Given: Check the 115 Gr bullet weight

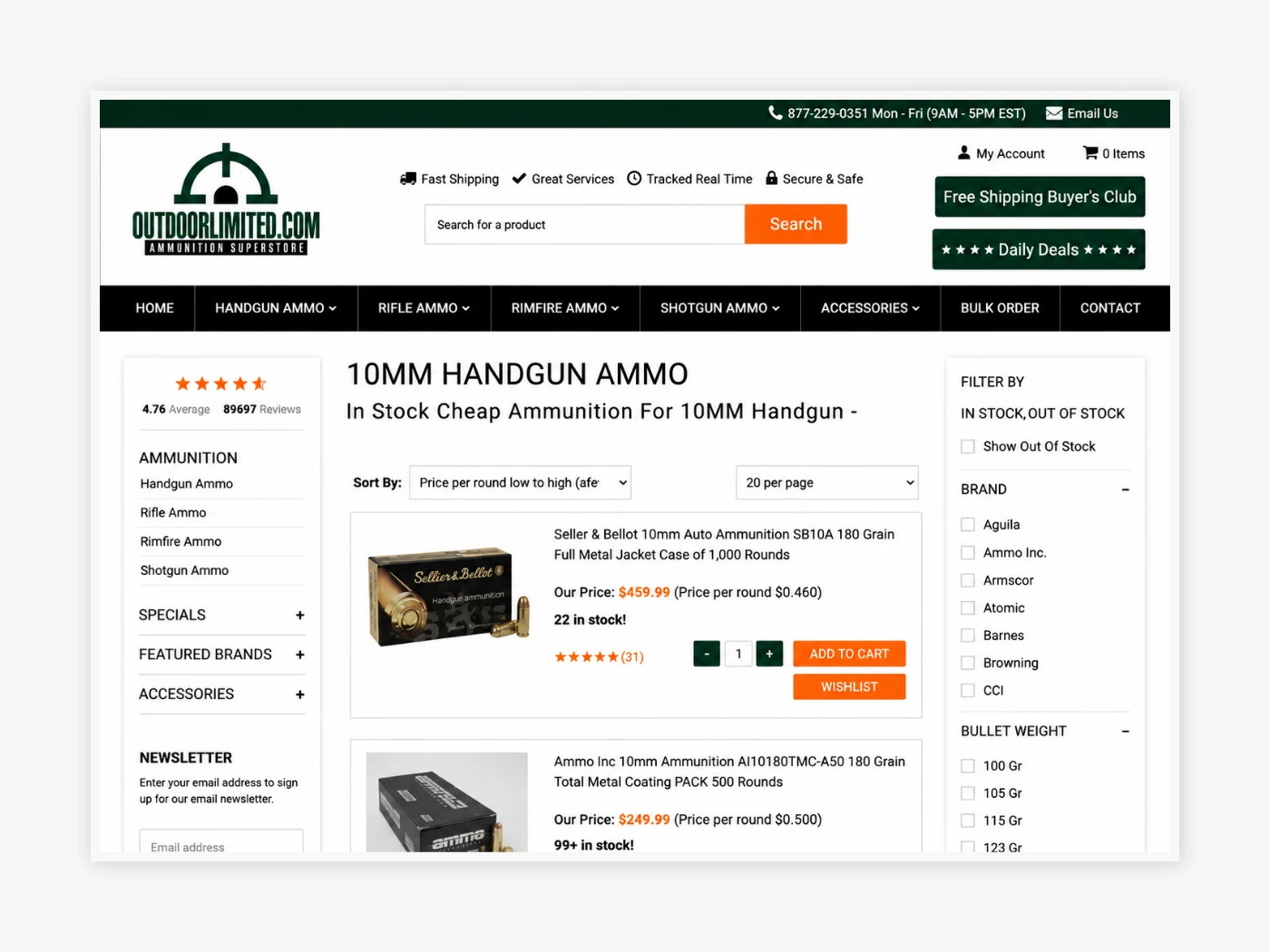Looking at the screenshot, I should click(x=968, y=821).
